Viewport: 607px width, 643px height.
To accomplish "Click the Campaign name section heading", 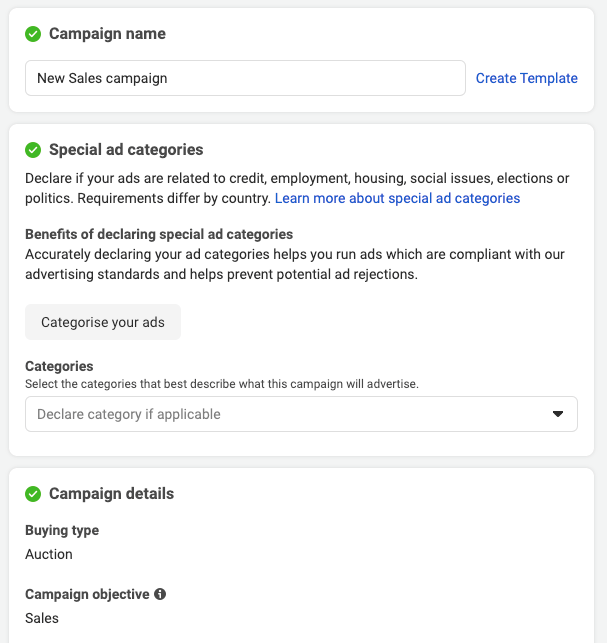I will [x=107, y=34].
